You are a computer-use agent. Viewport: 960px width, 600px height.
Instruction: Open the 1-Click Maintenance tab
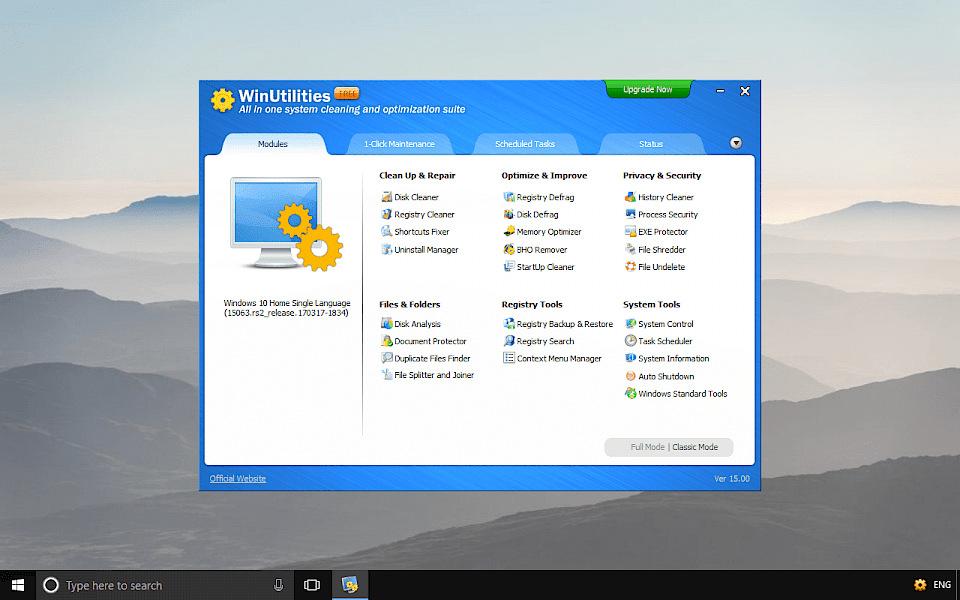point(399,144)
